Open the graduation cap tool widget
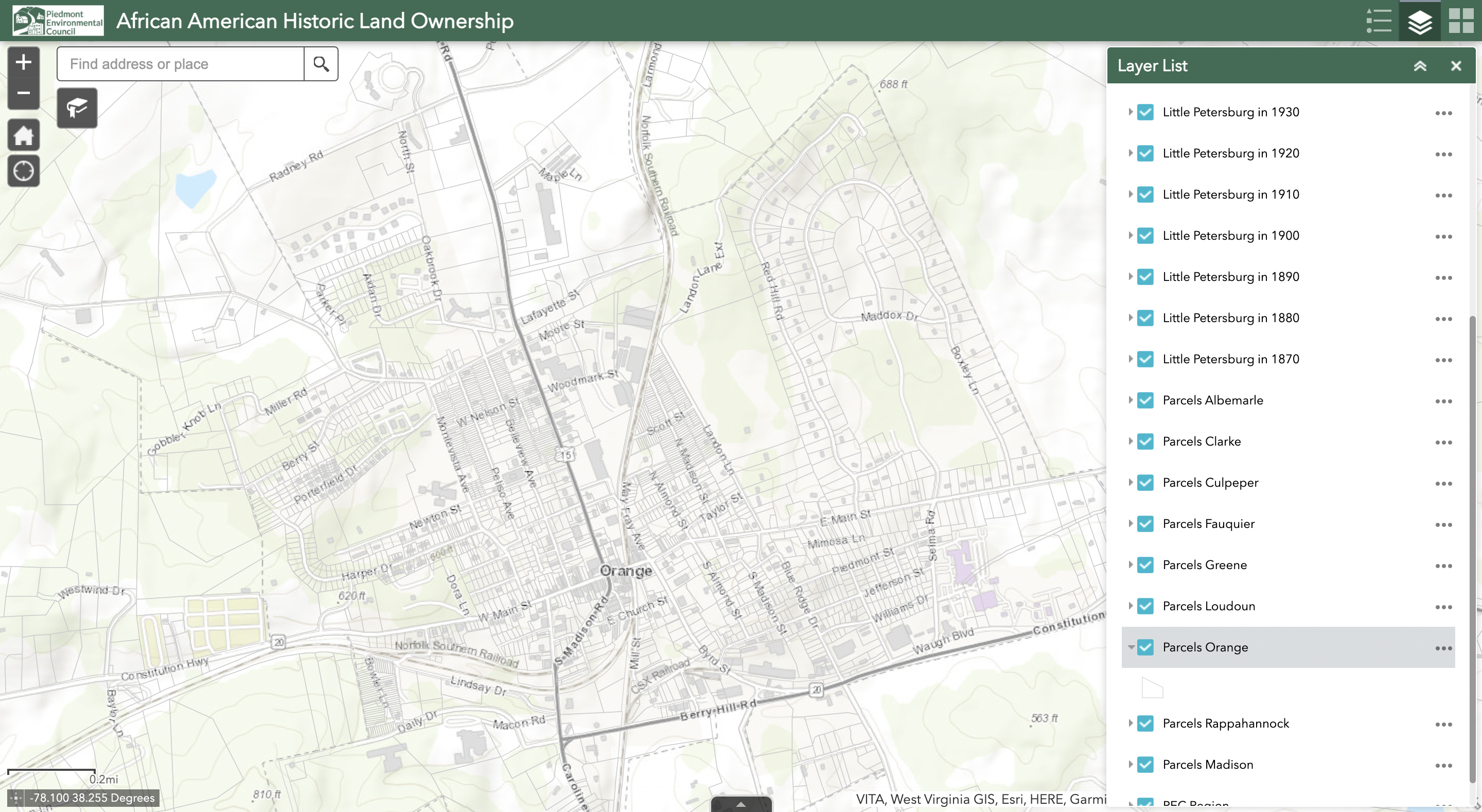 (77, 108)
